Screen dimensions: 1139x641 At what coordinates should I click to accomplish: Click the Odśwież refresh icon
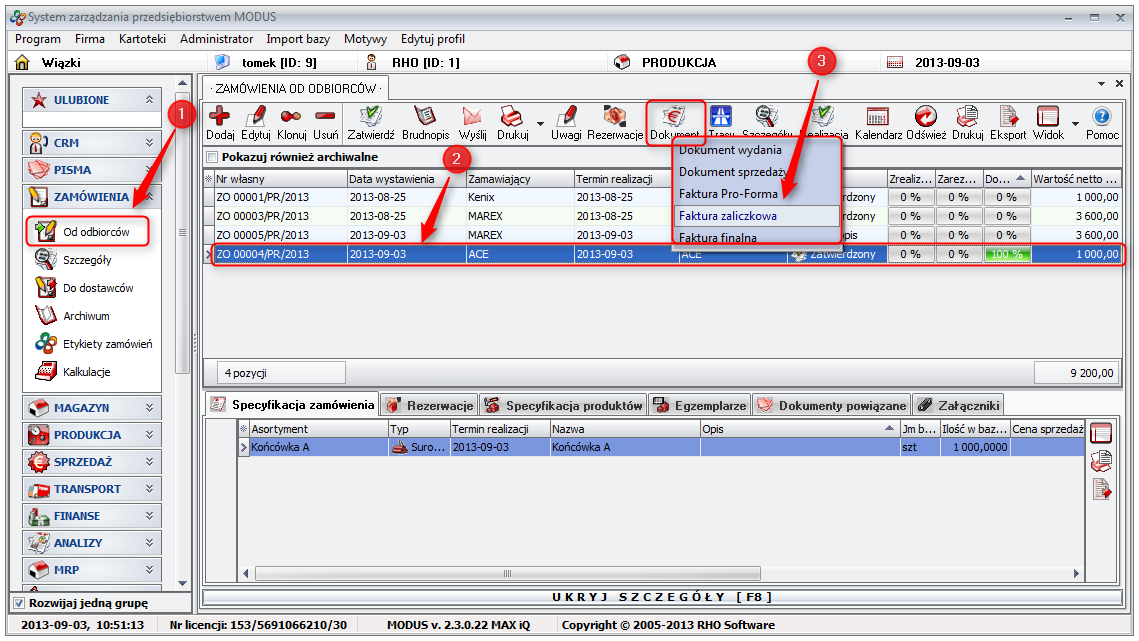pyautogui.click(x=926, y=119)
